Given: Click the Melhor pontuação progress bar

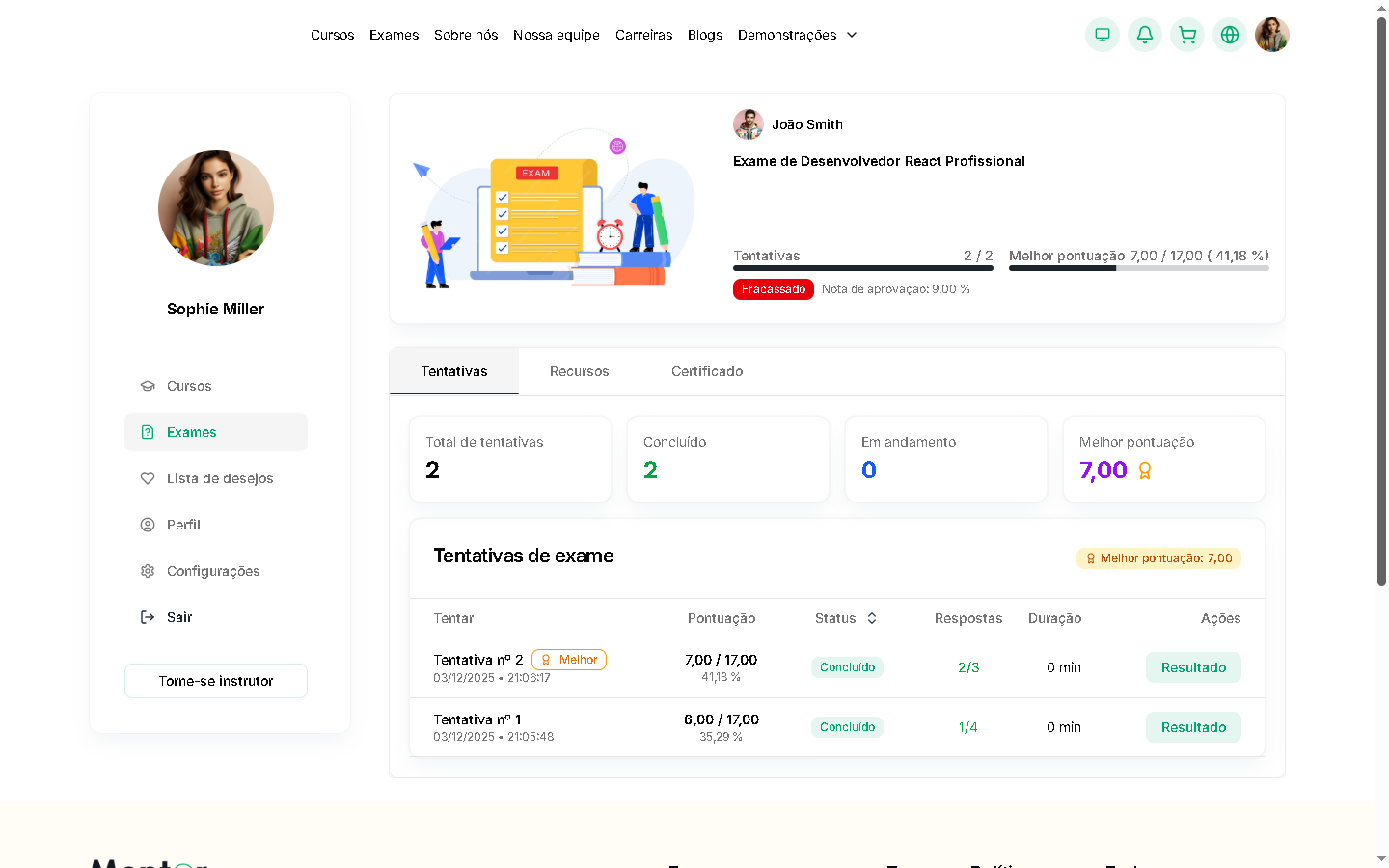Looking at the screenshot, I should tap(1138, 268).
